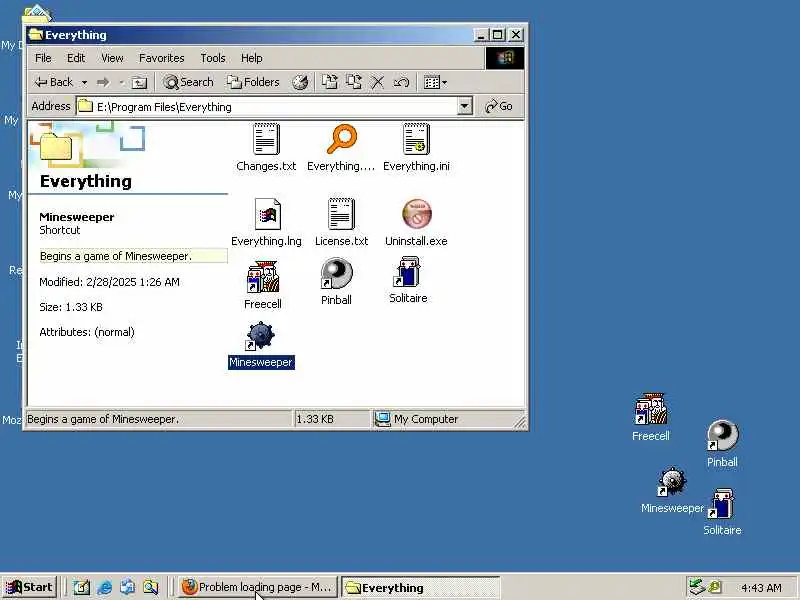Click the Copy To toolbar icon
The width and height of the screenshot is (800, 600).
tap(354, 82)
